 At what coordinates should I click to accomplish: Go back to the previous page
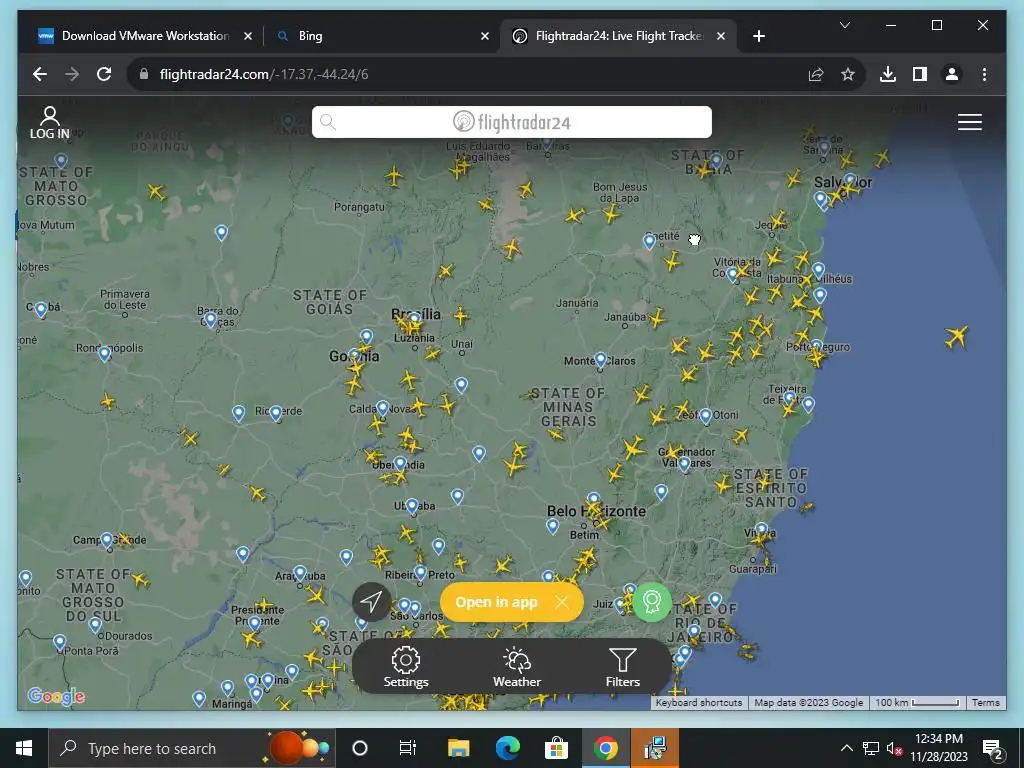click(40, 74)
